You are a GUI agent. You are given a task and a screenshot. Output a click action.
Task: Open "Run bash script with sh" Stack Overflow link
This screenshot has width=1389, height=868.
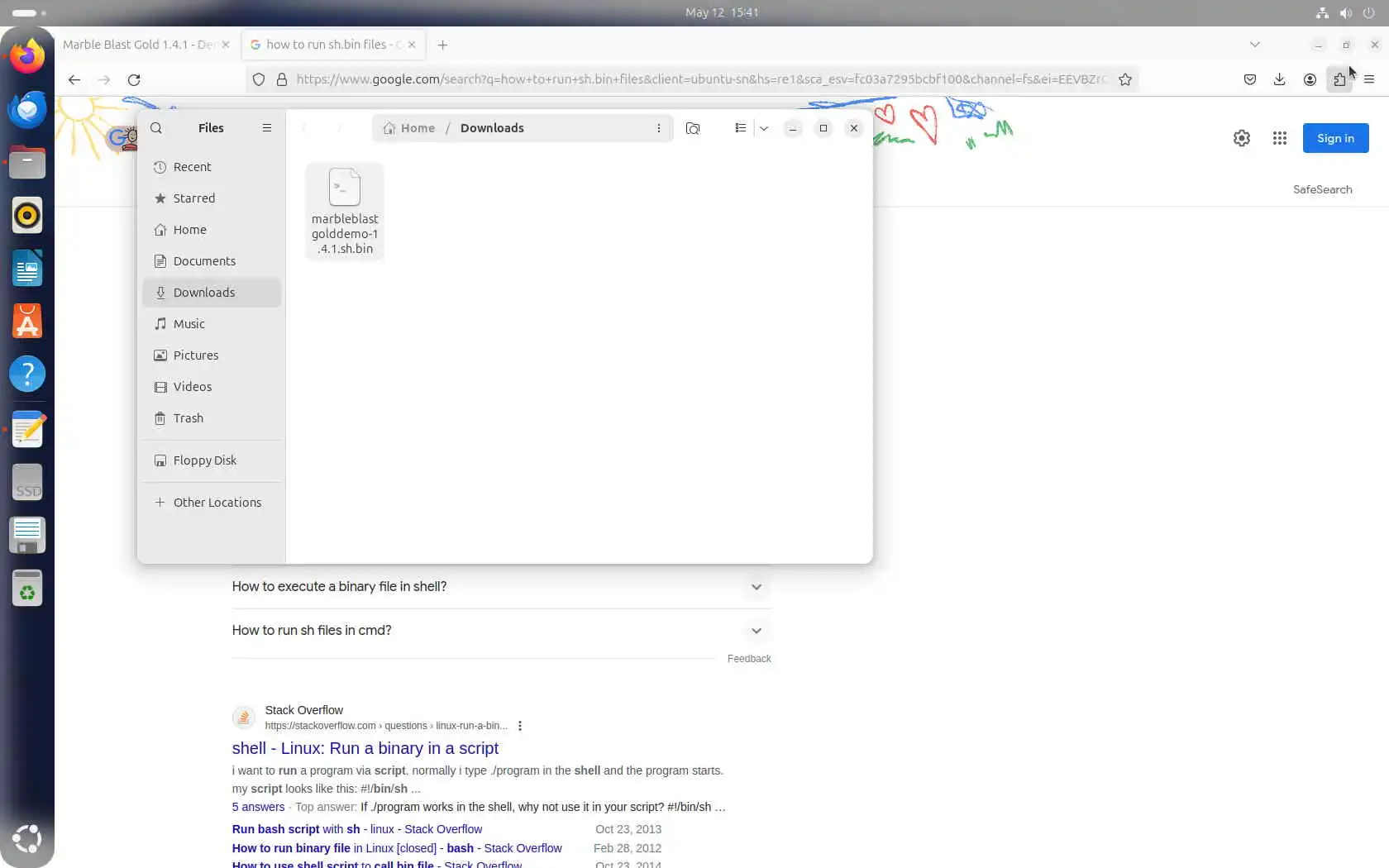point(356,829)
